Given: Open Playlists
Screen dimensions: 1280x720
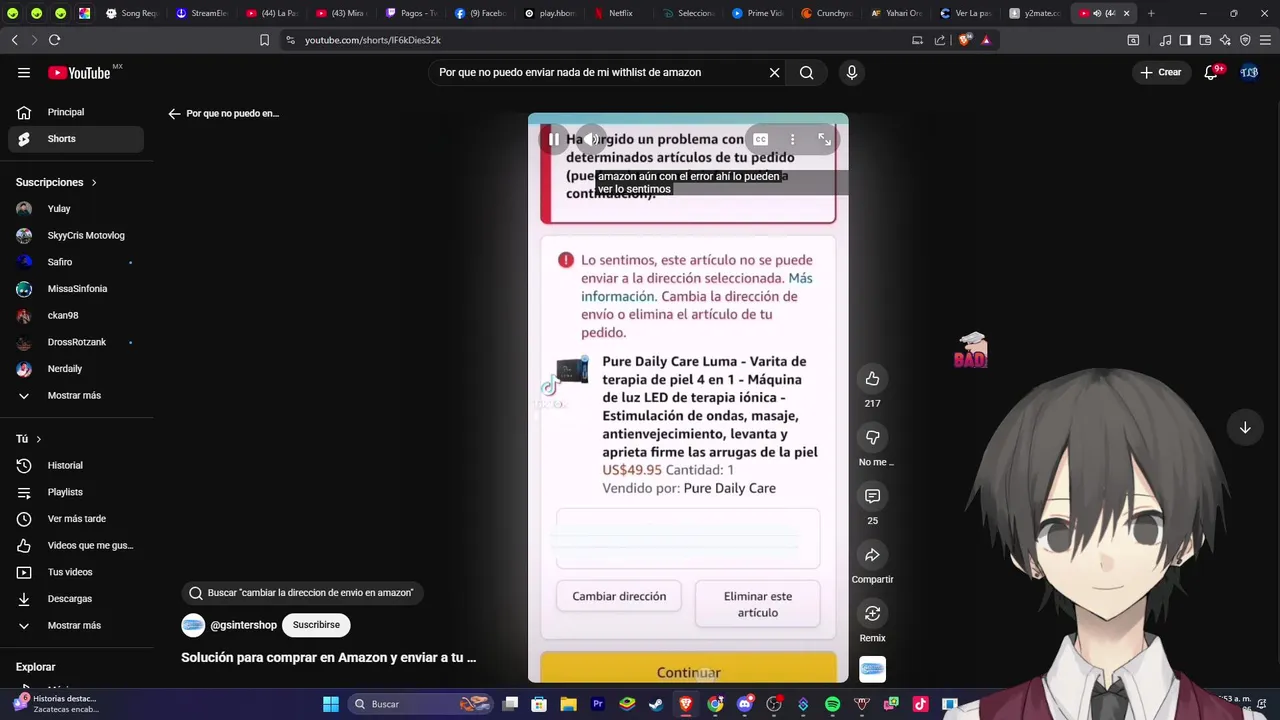Looking at the screenshot, I should point(76,492).
